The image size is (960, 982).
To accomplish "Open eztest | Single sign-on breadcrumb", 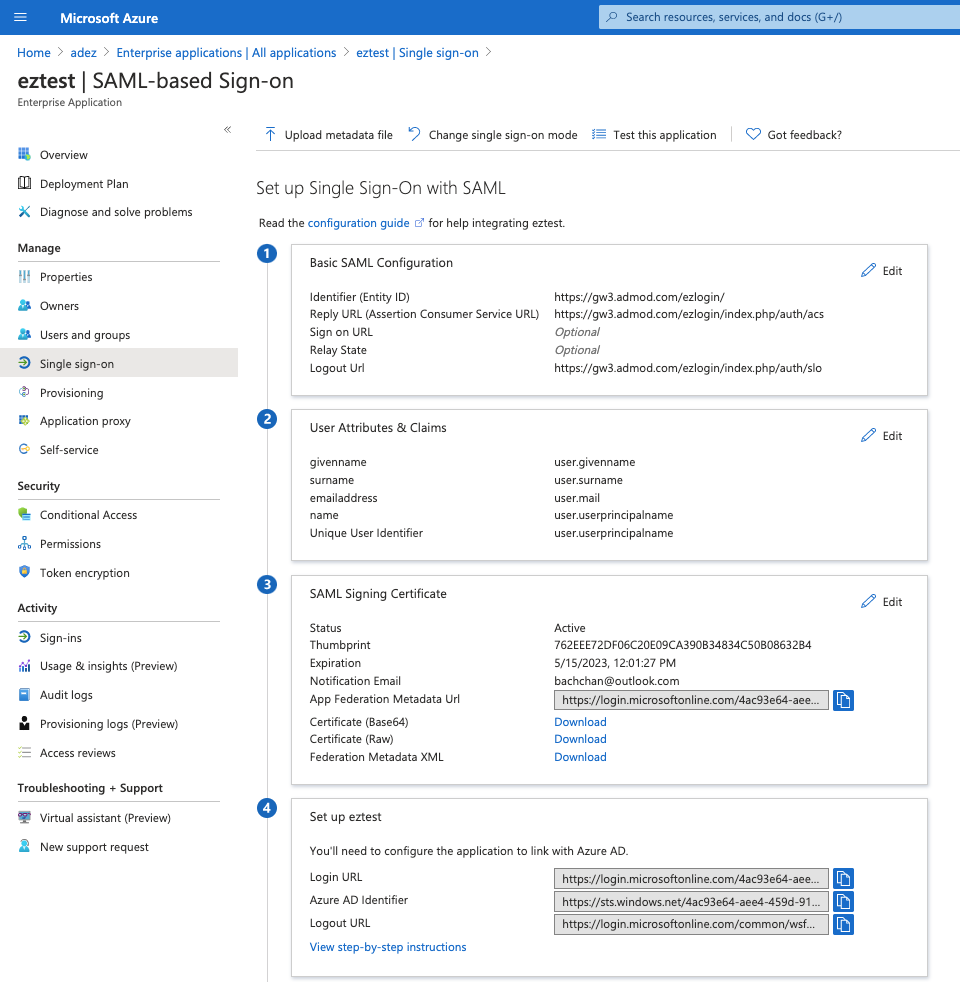I will [x=417, y=53].
